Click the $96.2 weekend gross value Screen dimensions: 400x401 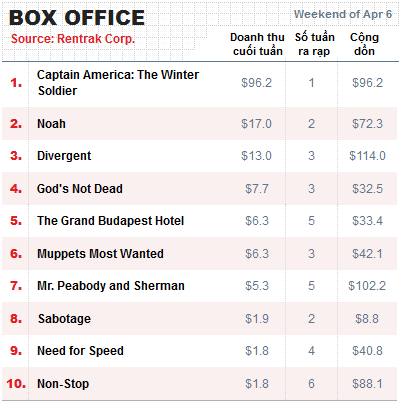pos(256,83)
